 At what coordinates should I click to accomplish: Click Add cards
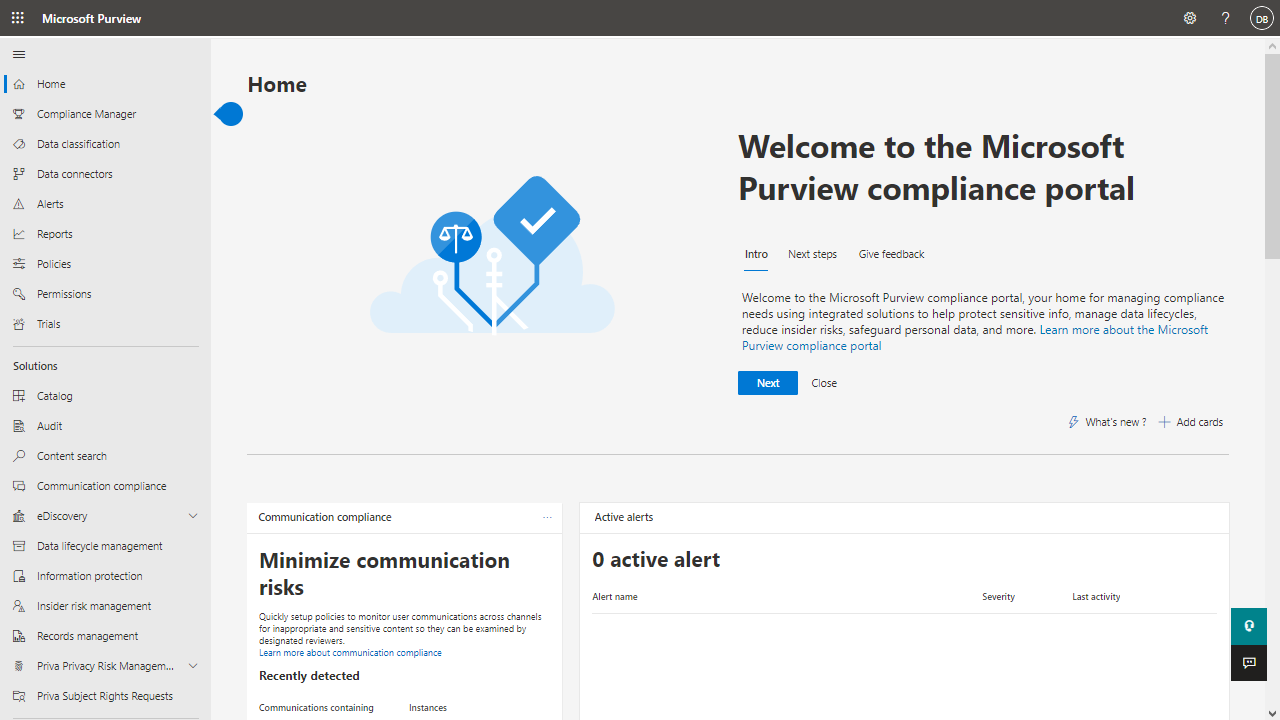click(1191, 422)
